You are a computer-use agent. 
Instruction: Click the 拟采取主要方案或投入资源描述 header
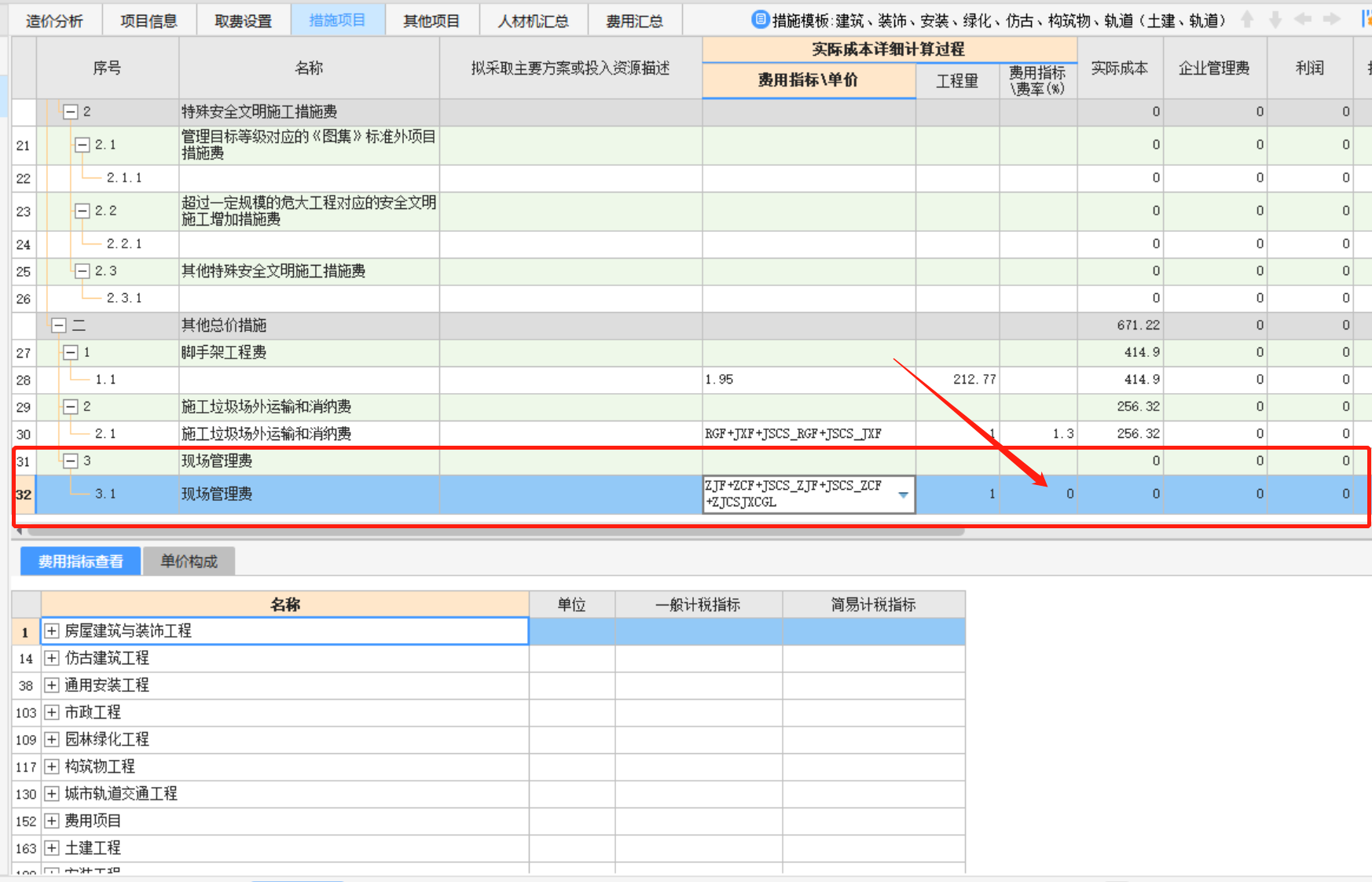point(570,68)
